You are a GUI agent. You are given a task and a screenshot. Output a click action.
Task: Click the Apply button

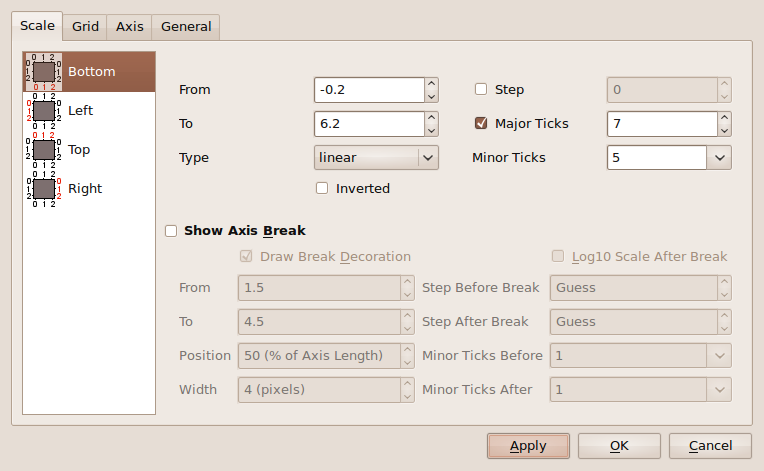pyautogui.click(x=528, y=446)
